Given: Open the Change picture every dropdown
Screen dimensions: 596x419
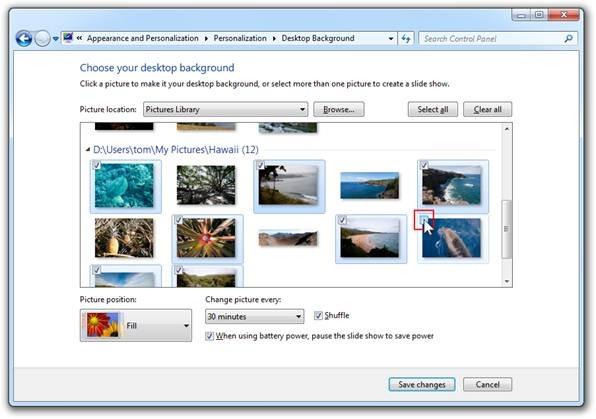Looking at the screenshot, I should tap(254, 316).
